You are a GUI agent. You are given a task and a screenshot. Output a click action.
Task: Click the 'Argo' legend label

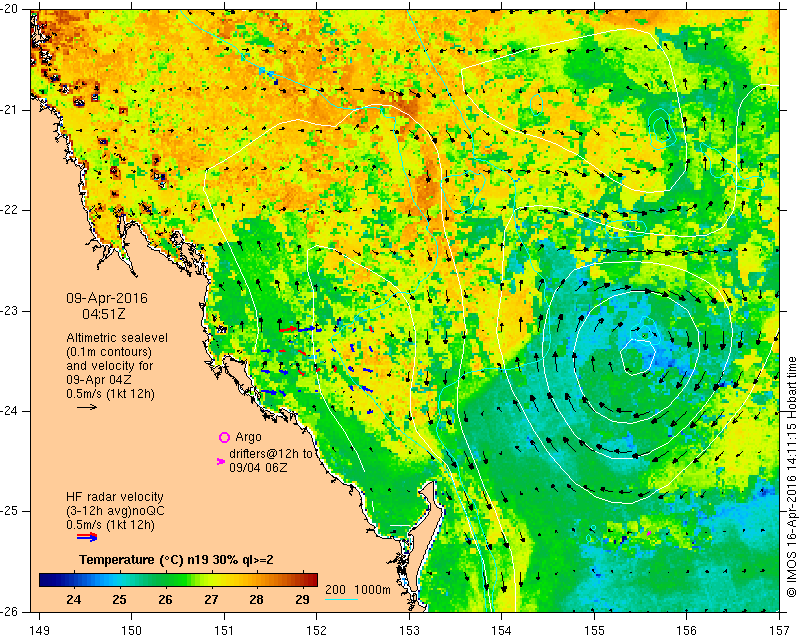click(x=248, y=437)
